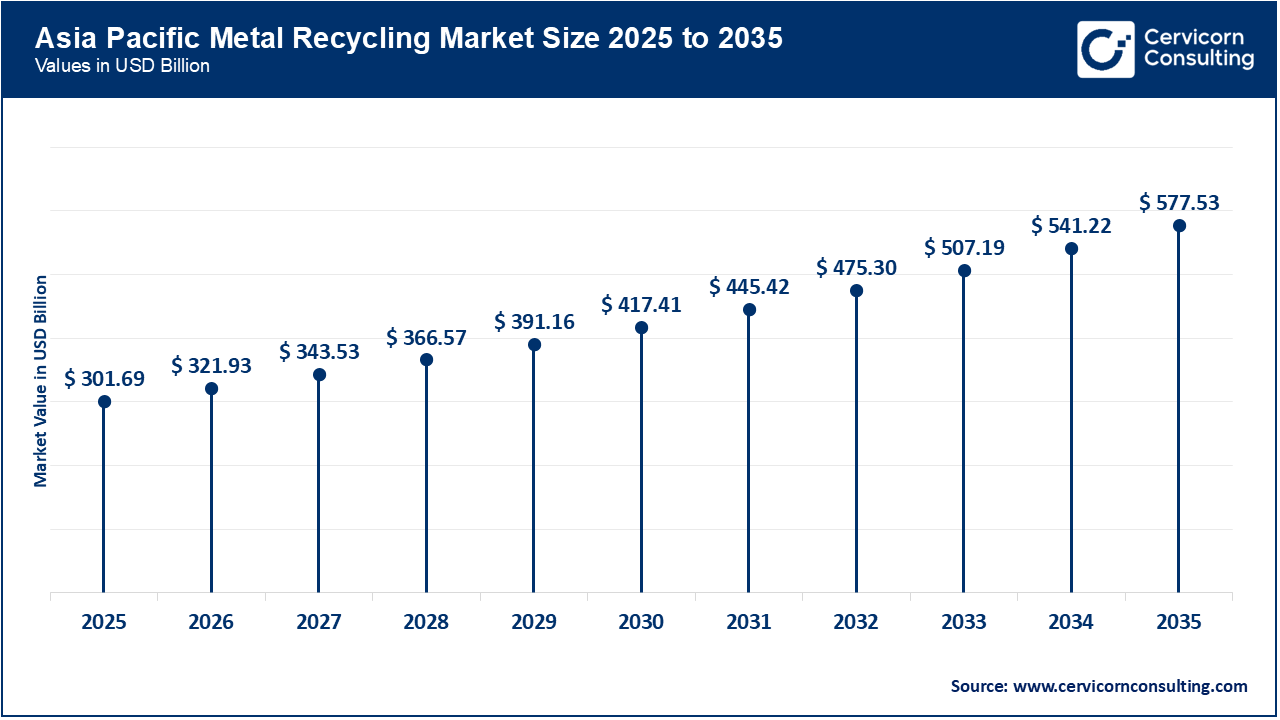Click the 2034 year axis label
1280x720 pixels.
pyautogui.click(x=1071, y=622)
